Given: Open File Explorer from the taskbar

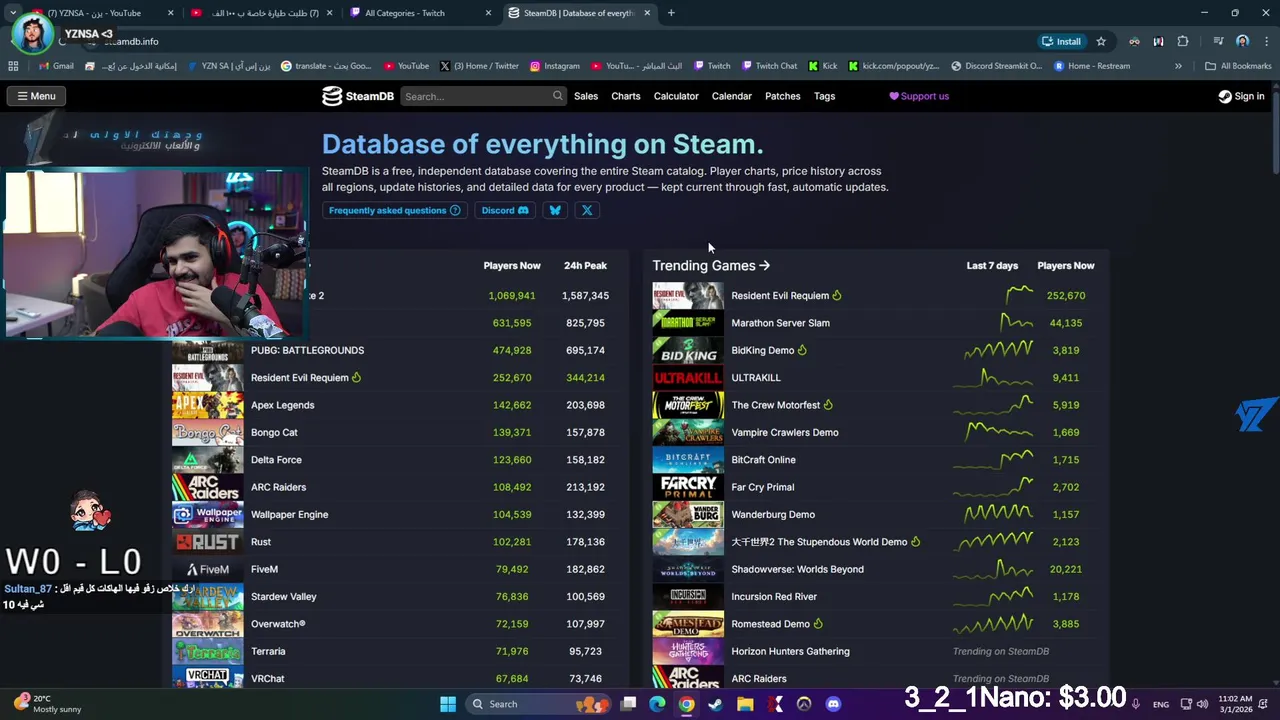Looking at the screenshot, I should (x=745, y=704).
